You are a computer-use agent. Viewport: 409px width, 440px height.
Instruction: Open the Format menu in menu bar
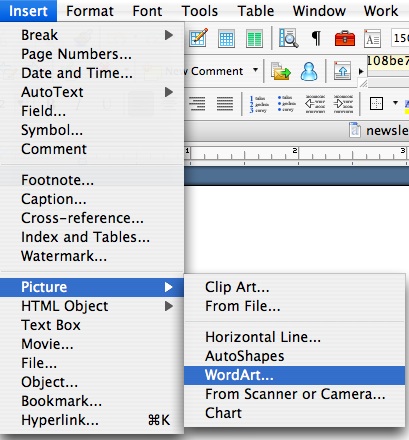(90, 11)
